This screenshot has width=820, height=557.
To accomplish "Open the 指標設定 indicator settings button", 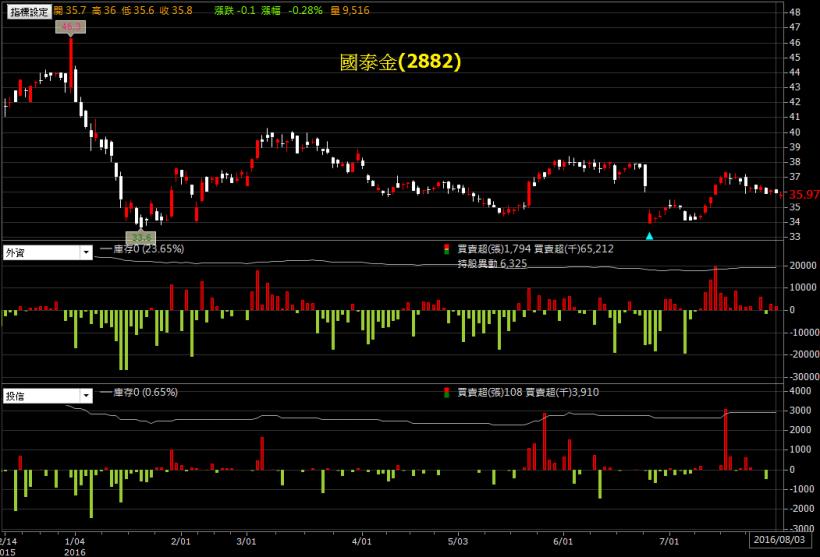I will click(x=29, y=12).
